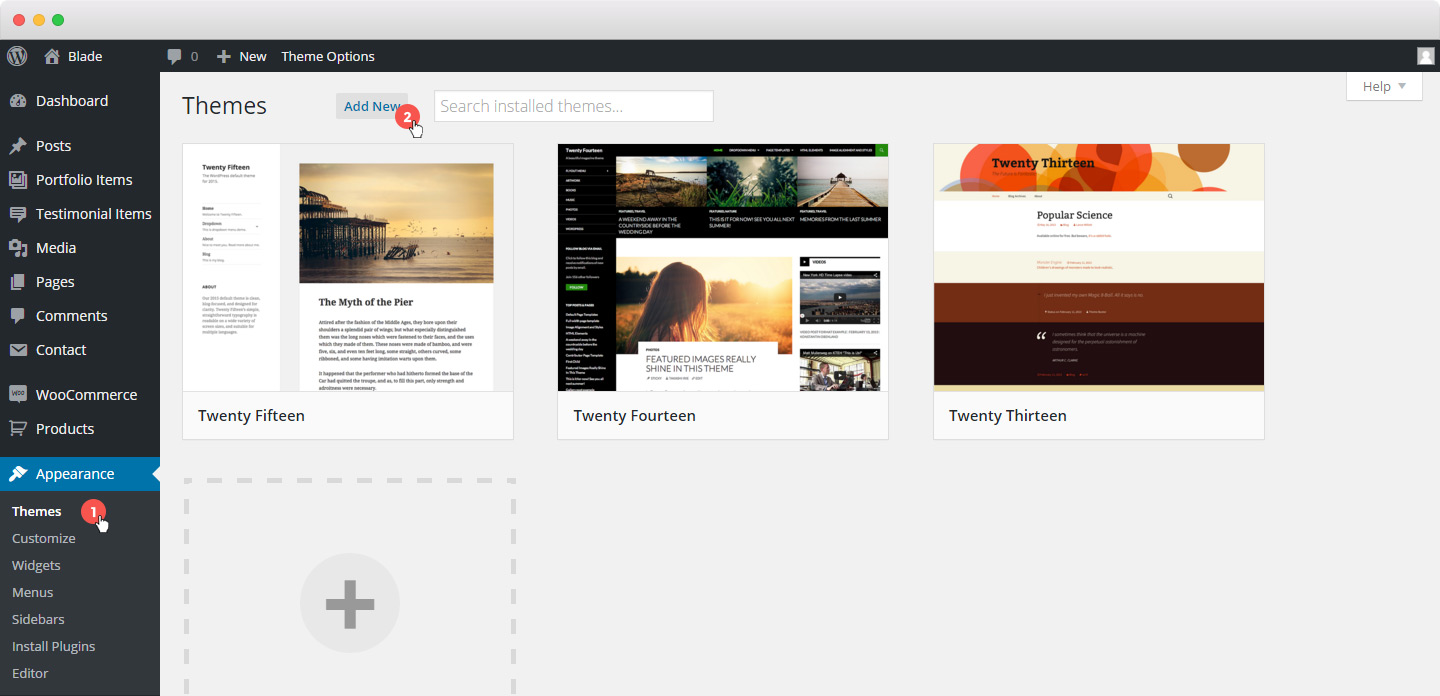Viewport: 1440px width, 696px height.
Task: Click the Search installed themes field
Action: tap(573, 106)
